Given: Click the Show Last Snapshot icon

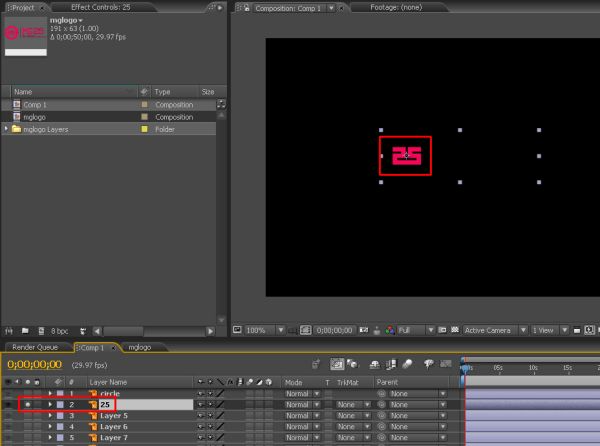Looking at the screenshot, I should (377, 330).
